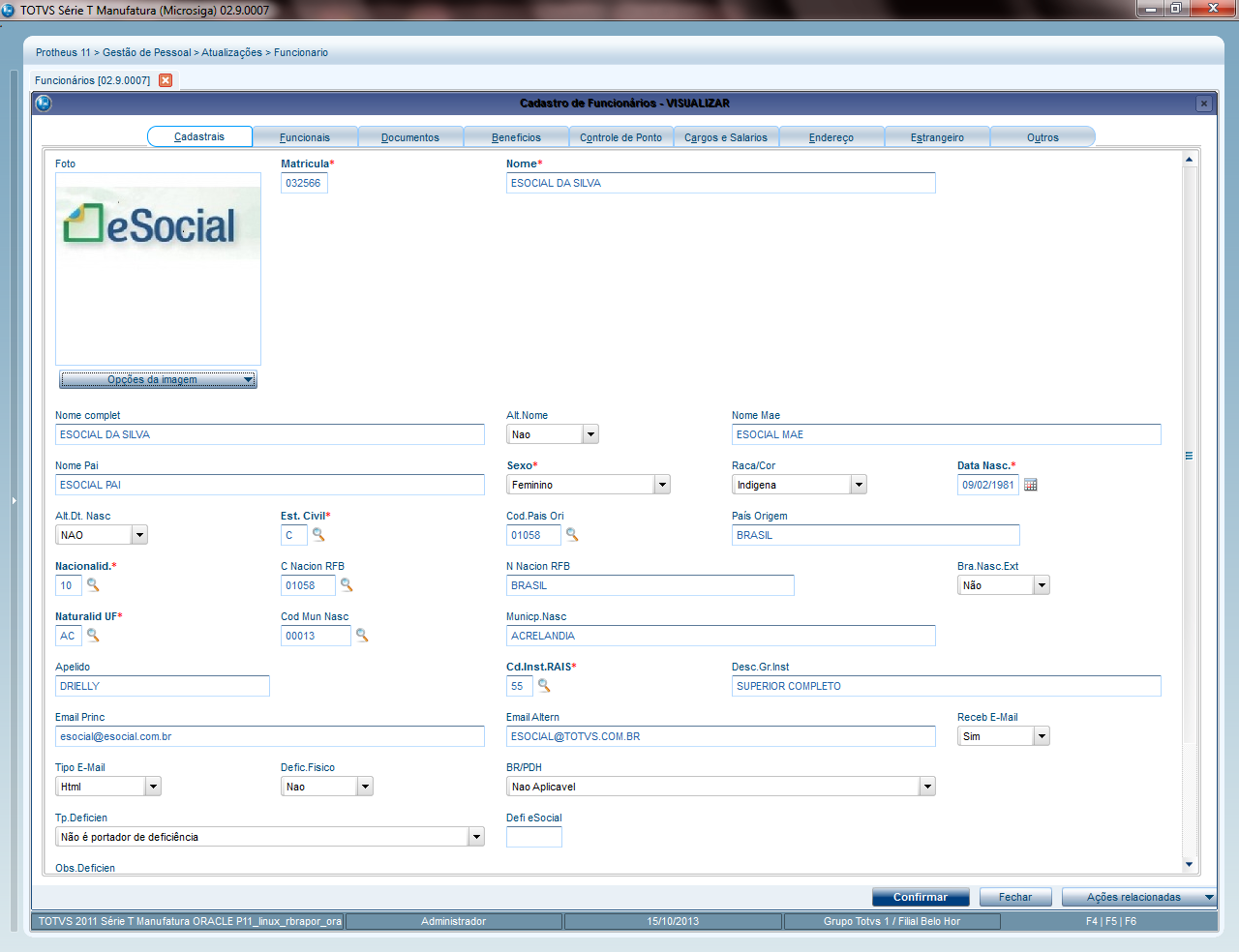The image size is (1239, 952).
Task: Click the Data Nasc. date field
Action: pos(988,485)
